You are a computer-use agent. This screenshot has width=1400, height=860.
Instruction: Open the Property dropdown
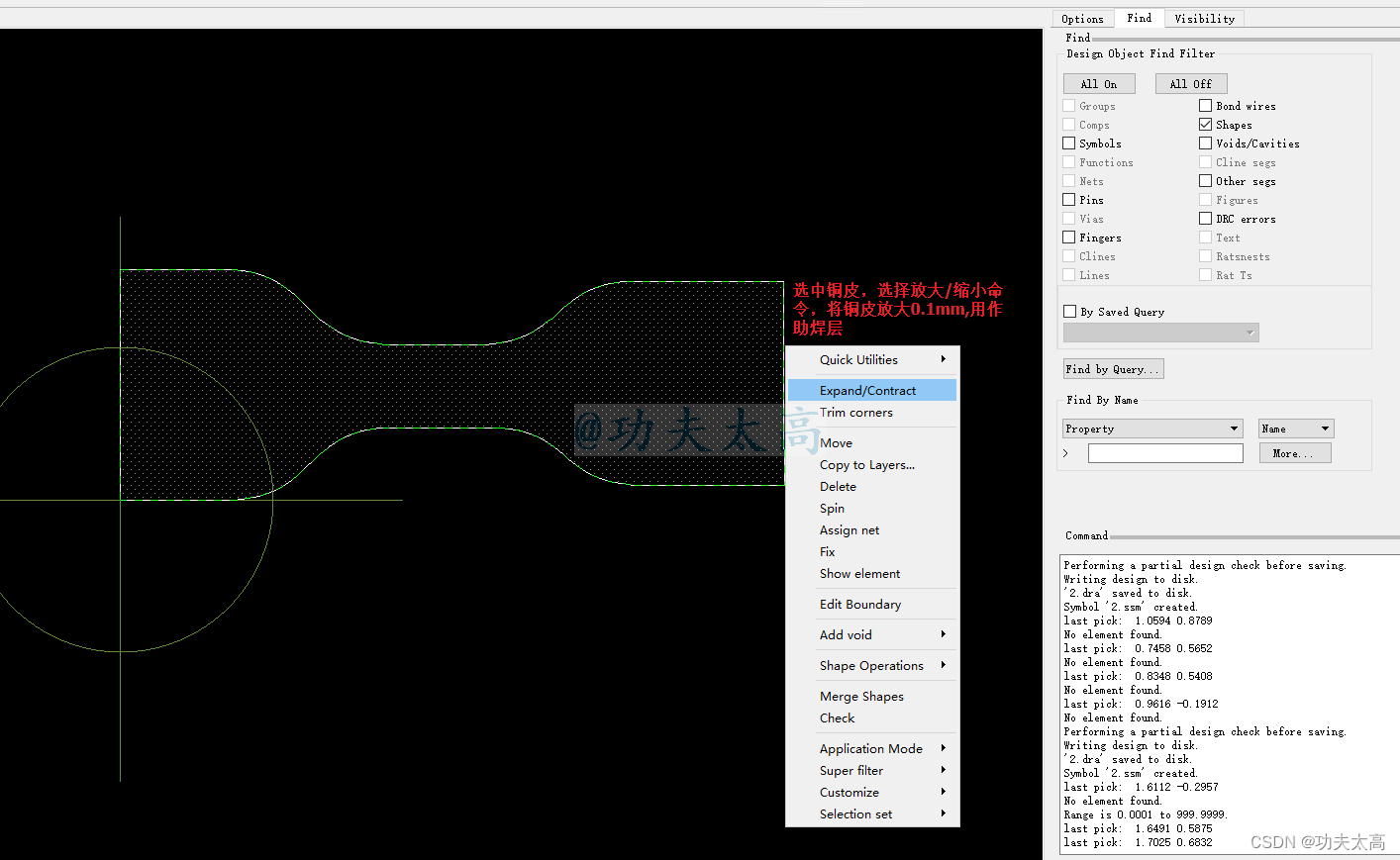(x=1234, y=429)
